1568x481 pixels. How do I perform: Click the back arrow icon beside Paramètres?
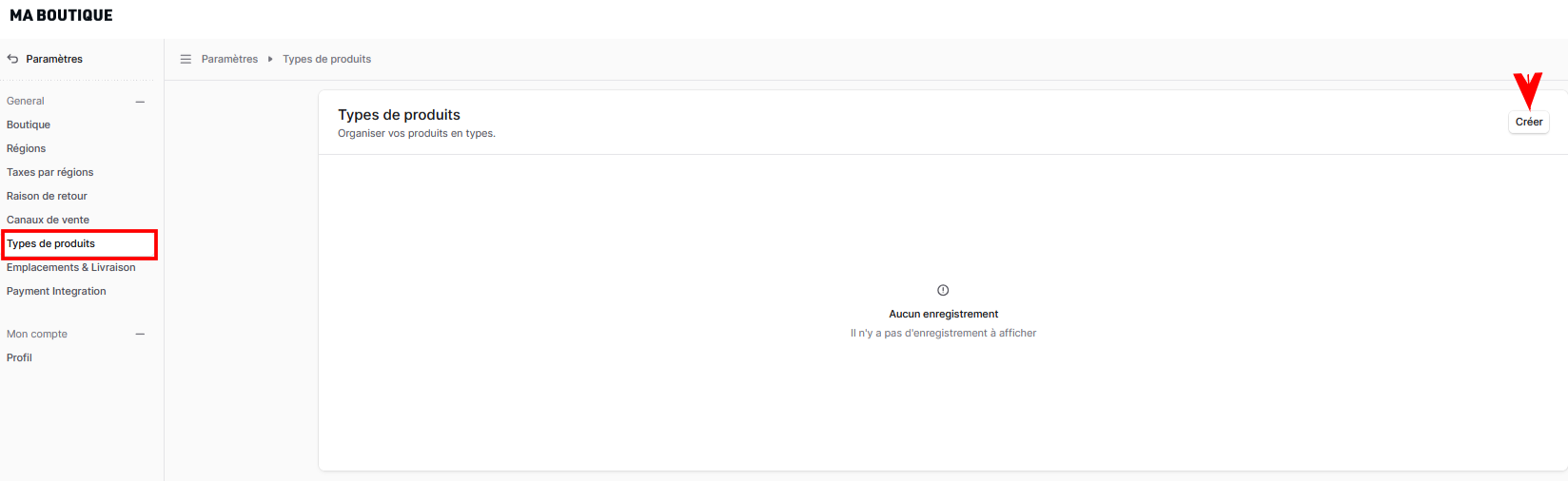pos(12,59)
